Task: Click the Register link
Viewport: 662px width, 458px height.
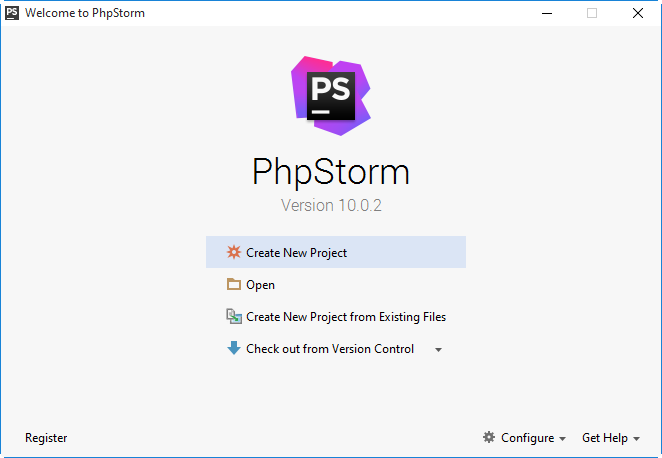Action: [x=46, y=438]
